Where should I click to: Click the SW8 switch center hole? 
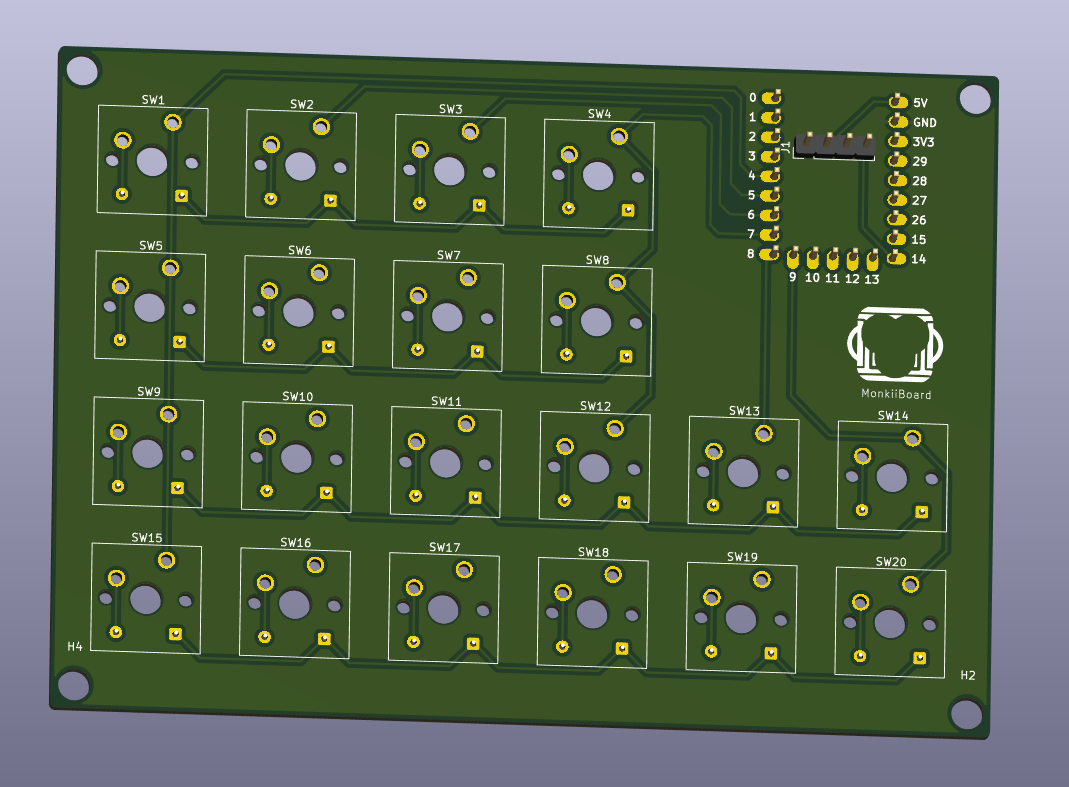pyautogui.click(x=596, y=322)
